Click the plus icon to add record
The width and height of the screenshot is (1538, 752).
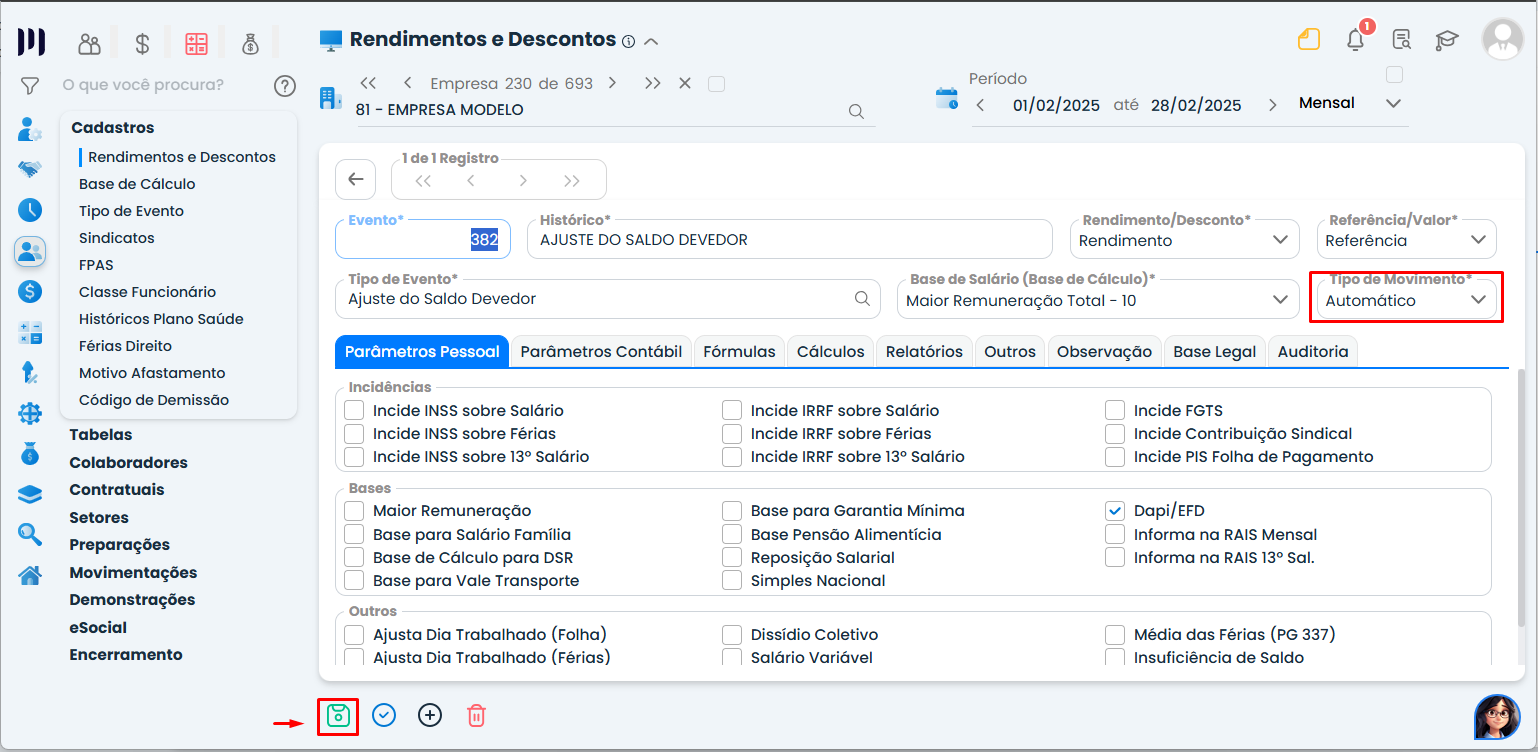[430, 716]
